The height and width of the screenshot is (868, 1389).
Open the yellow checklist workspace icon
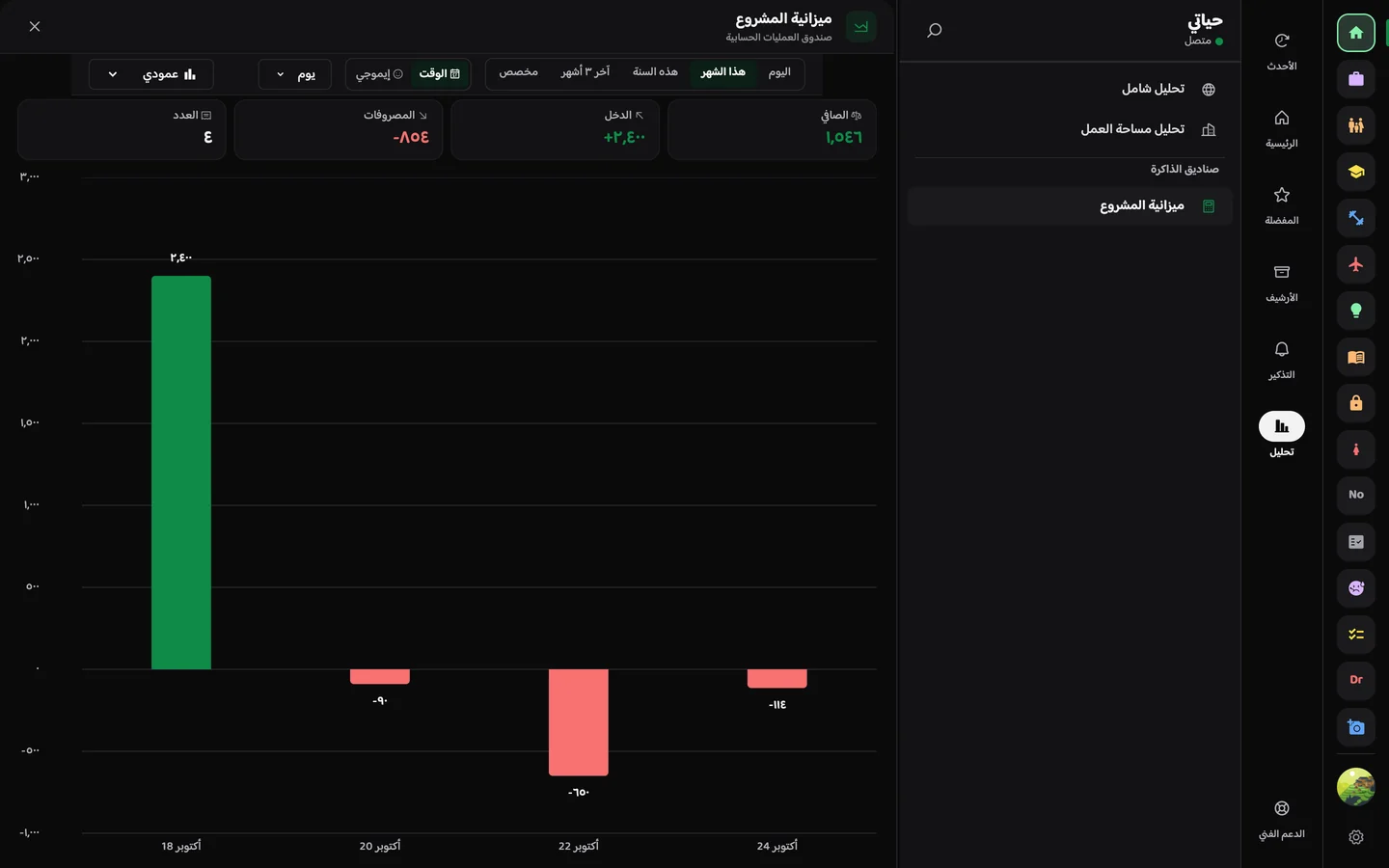[x=1355, y=635]
